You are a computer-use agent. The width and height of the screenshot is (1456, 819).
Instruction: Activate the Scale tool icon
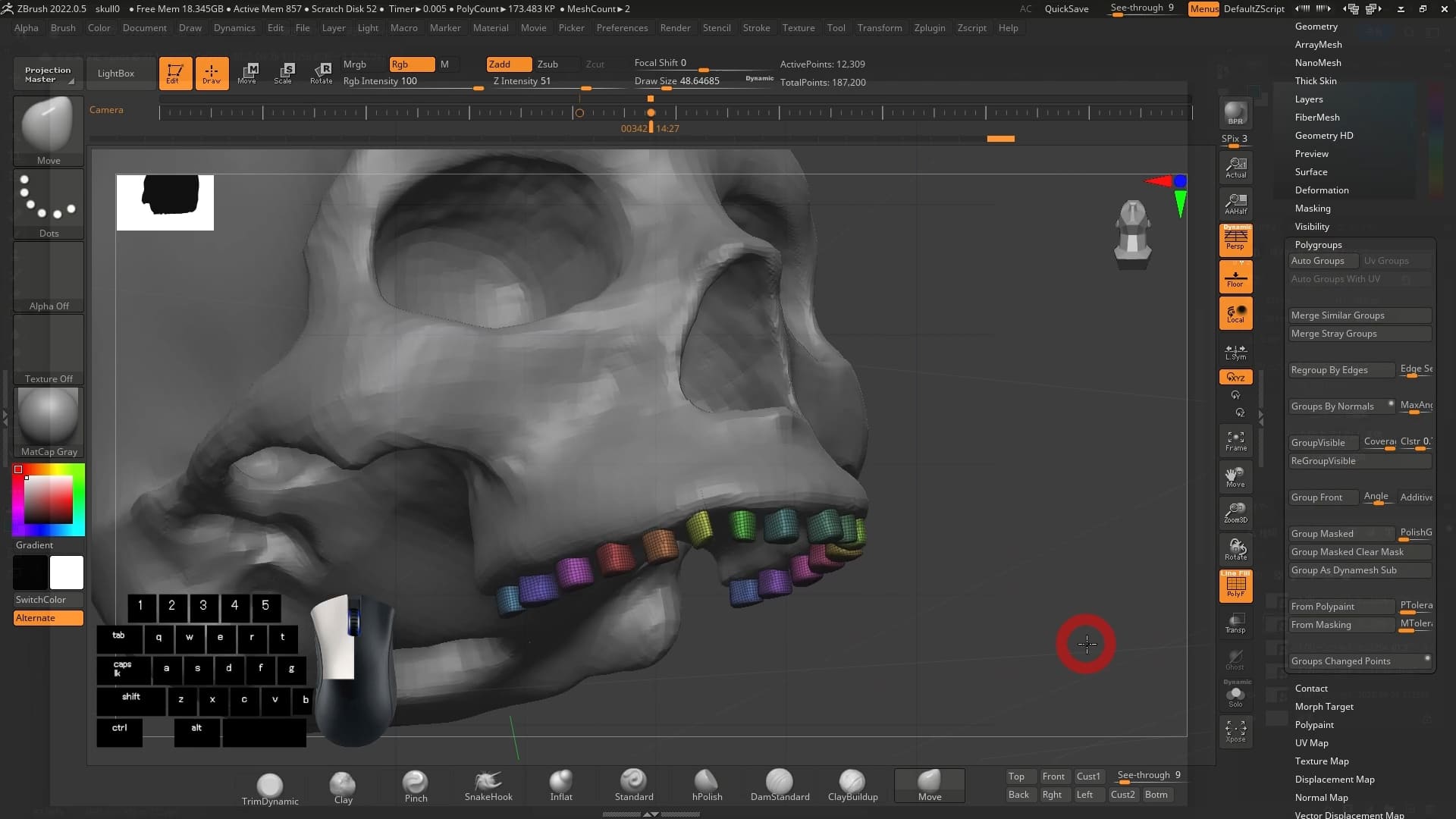click(x=284, y=73)
